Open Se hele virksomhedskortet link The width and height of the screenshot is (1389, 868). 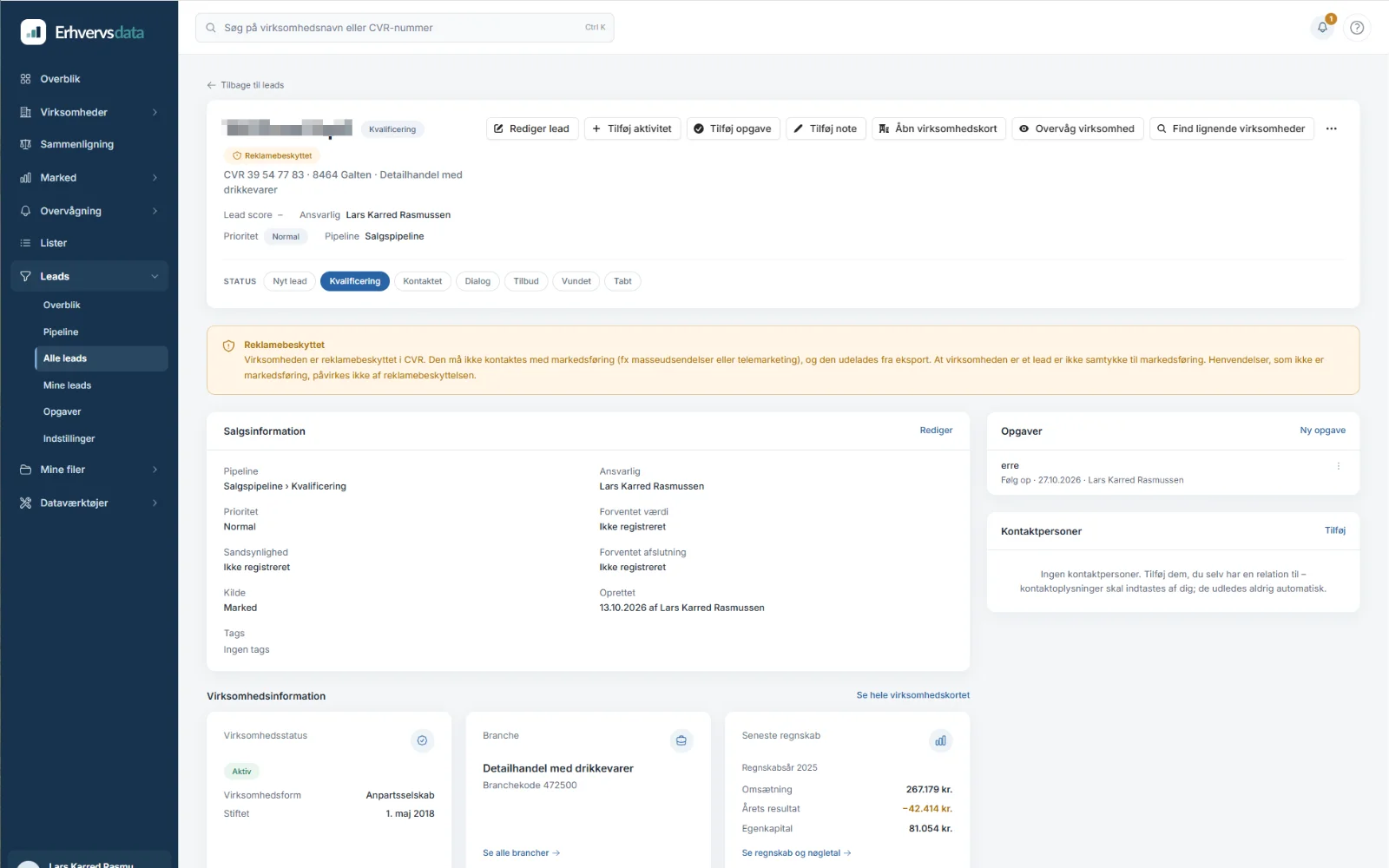click(x=913, y=695)
